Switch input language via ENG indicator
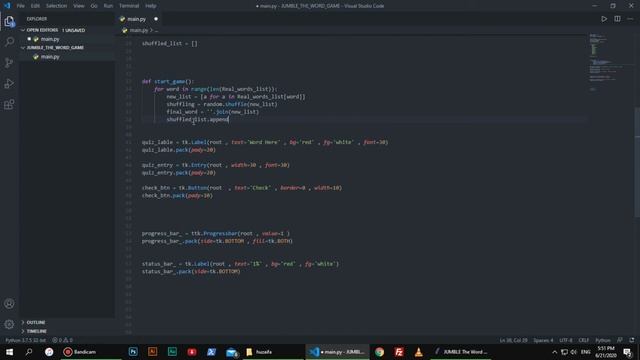This screenshot has height=360, width=640. click(586, 352)
